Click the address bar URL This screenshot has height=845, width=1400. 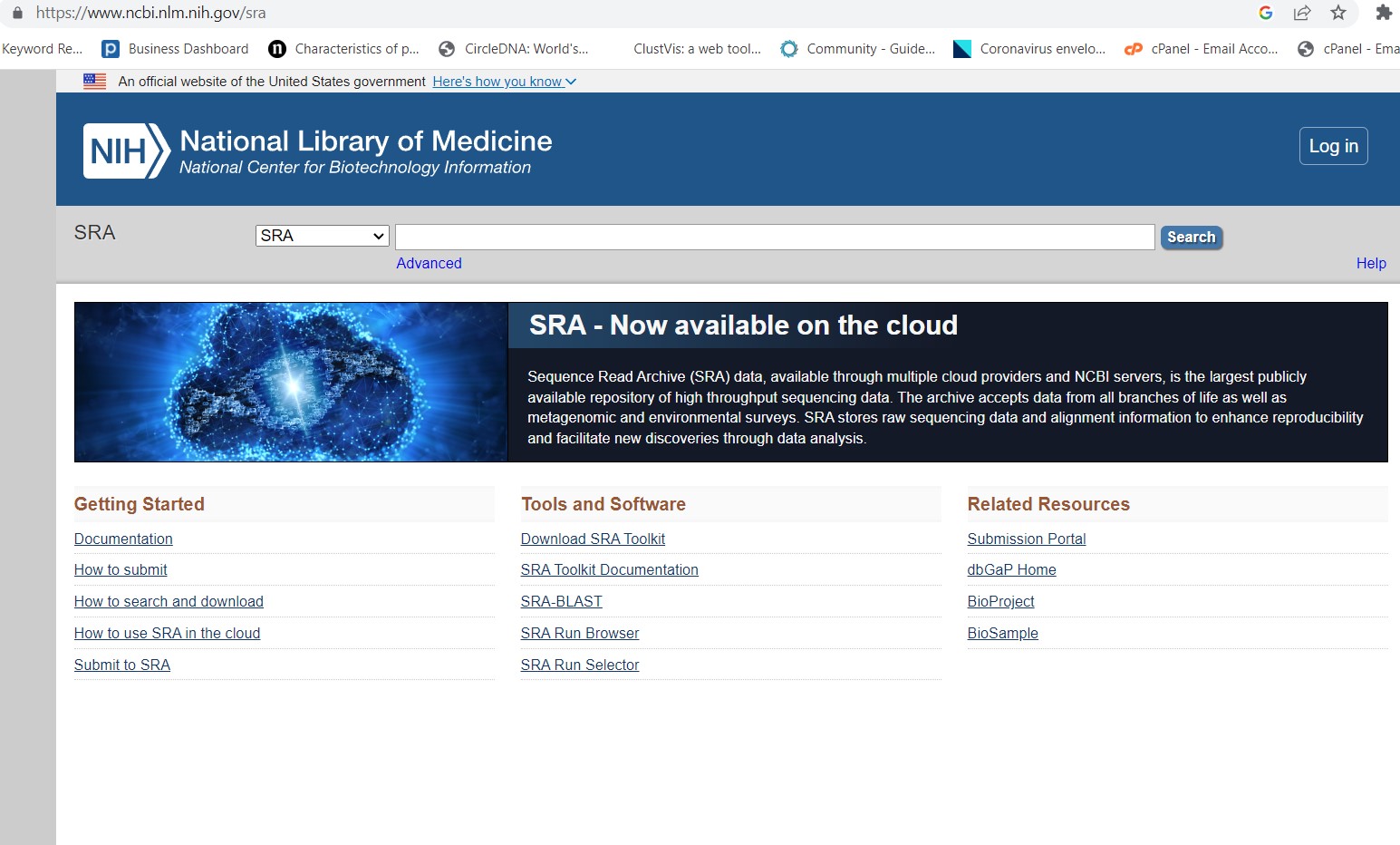coord(150,13)
